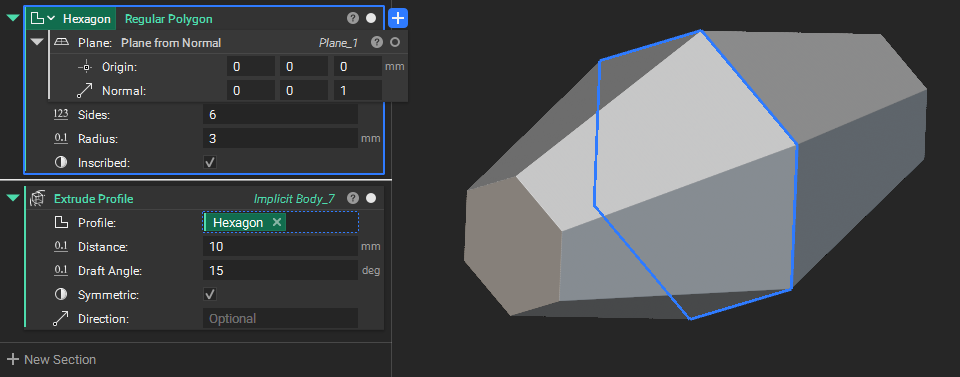Open help for Hexagon block
Image resolution: width=960 pixels, height=377 pixels.
pyautogui.click(x=353, y=18)
